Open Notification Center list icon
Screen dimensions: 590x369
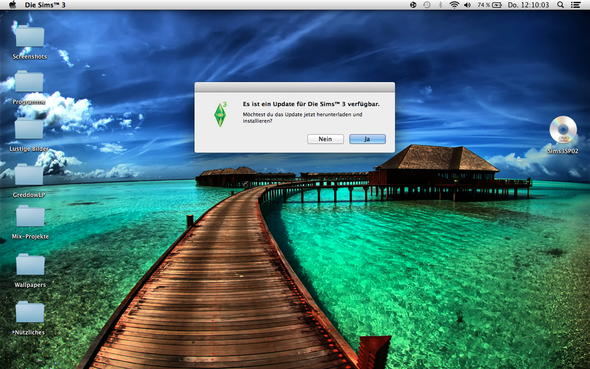coord(575,5)
